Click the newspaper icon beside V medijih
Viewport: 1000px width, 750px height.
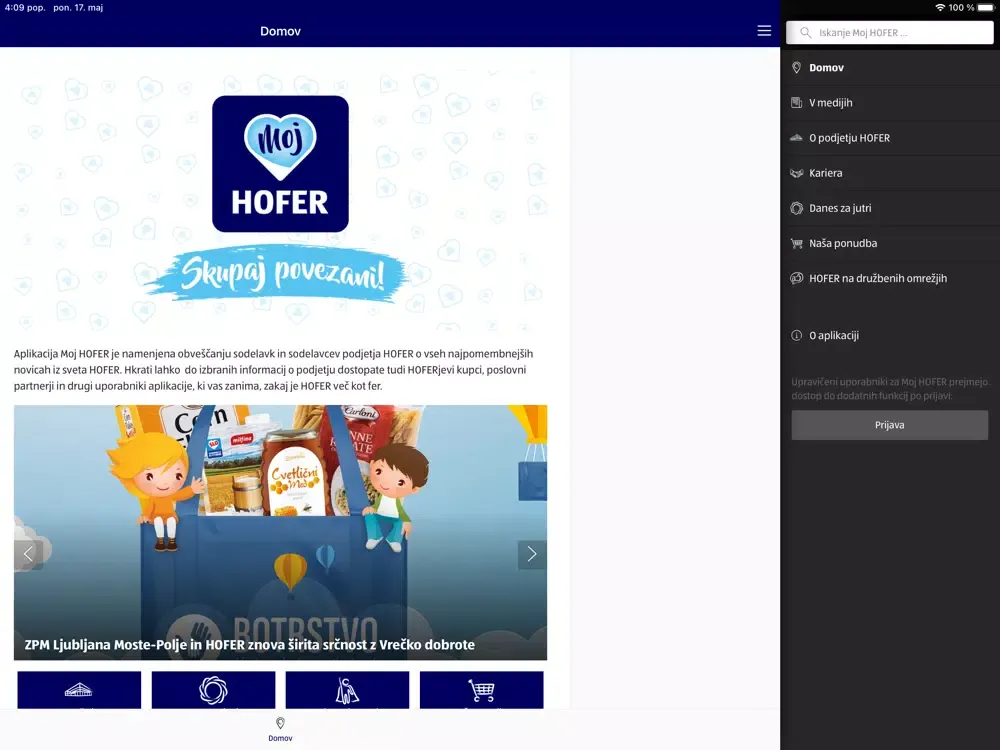(x=797, y=103)
